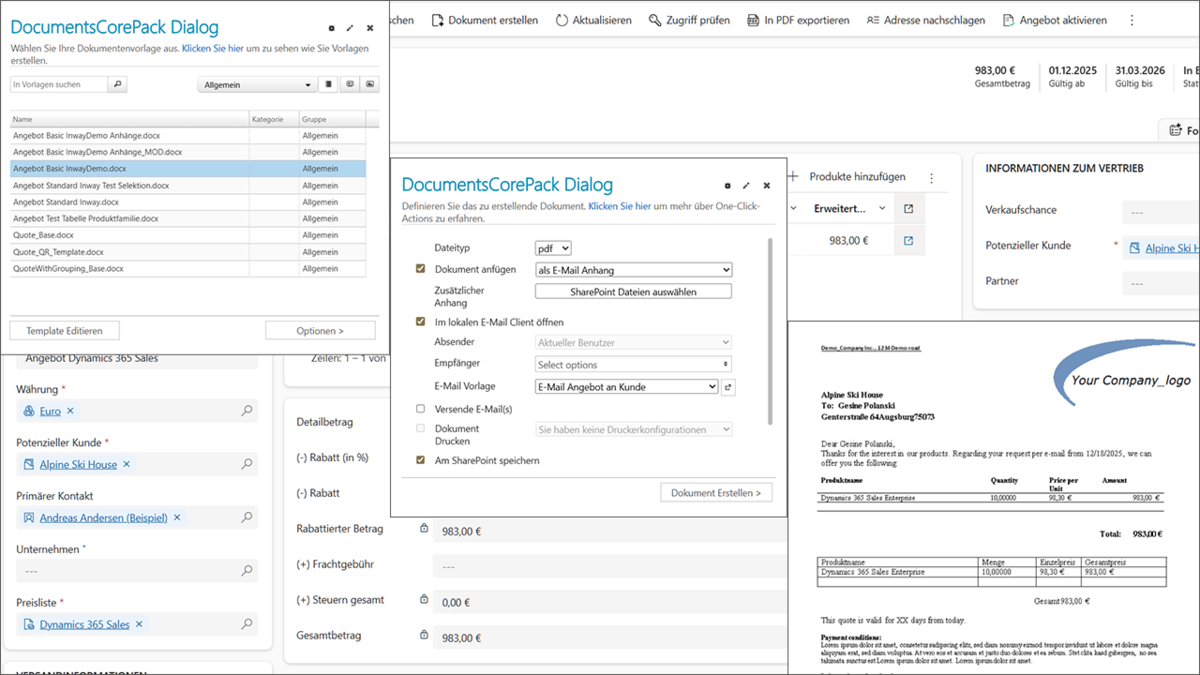Open the Dateityp pdf dropdown

point(553,248)
